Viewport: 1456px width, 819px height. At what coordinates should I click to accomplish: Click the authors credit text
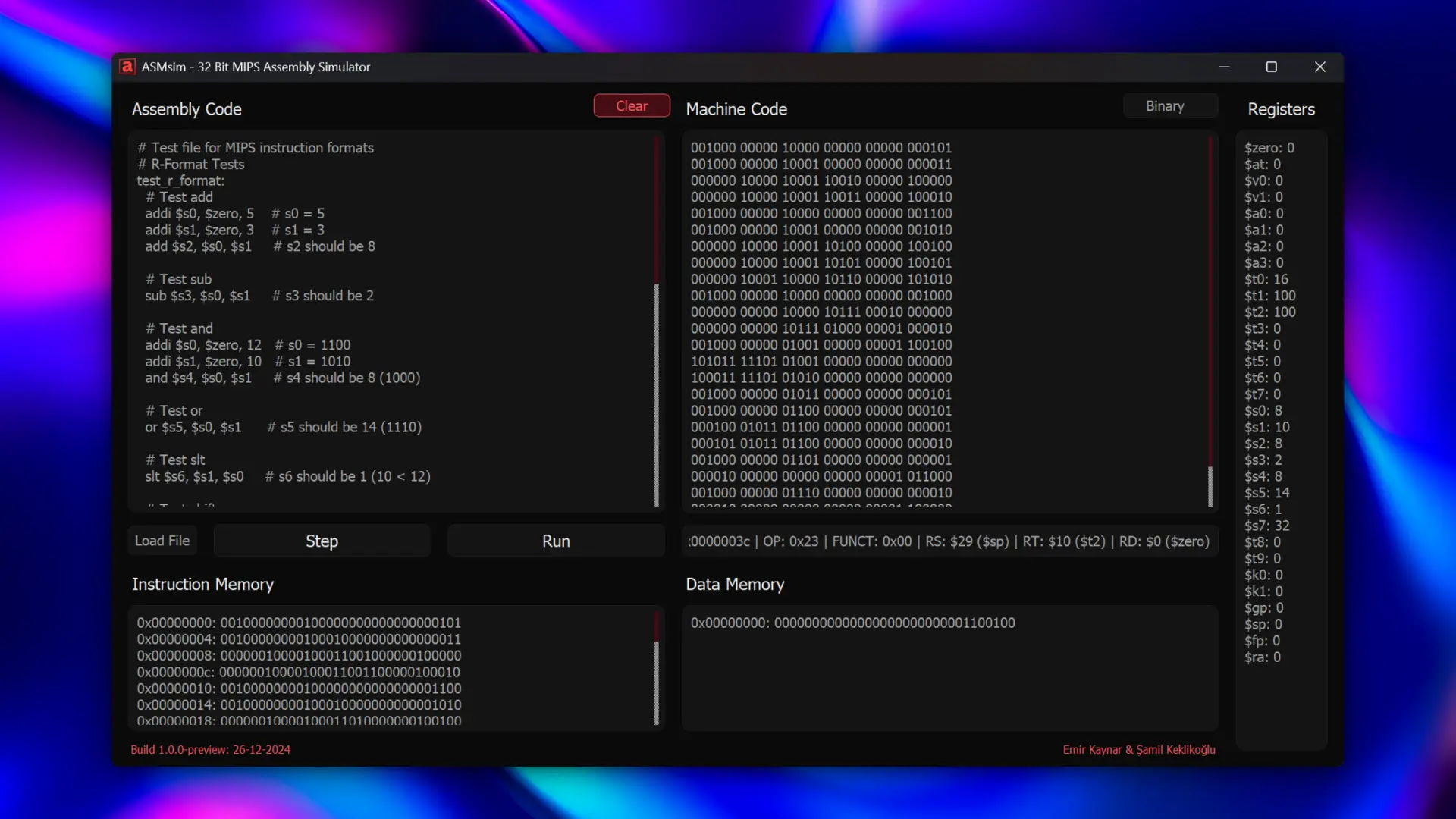[x=1139, y=750]
